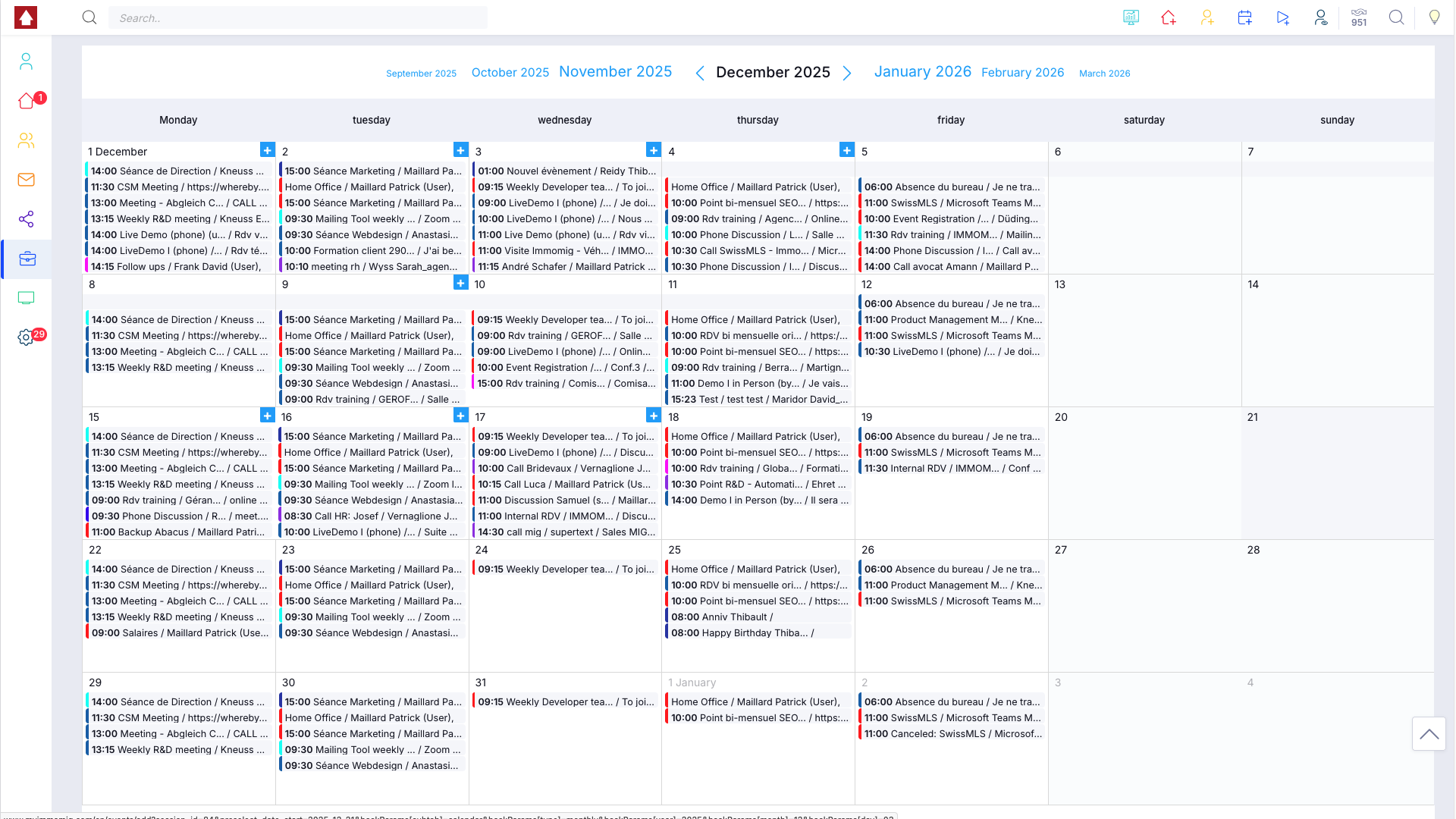Image resolution: width=1456 pixels, height=819 pixels.
Task: Open the profile person icon in sidebar
Action: (x=26, y=61)
